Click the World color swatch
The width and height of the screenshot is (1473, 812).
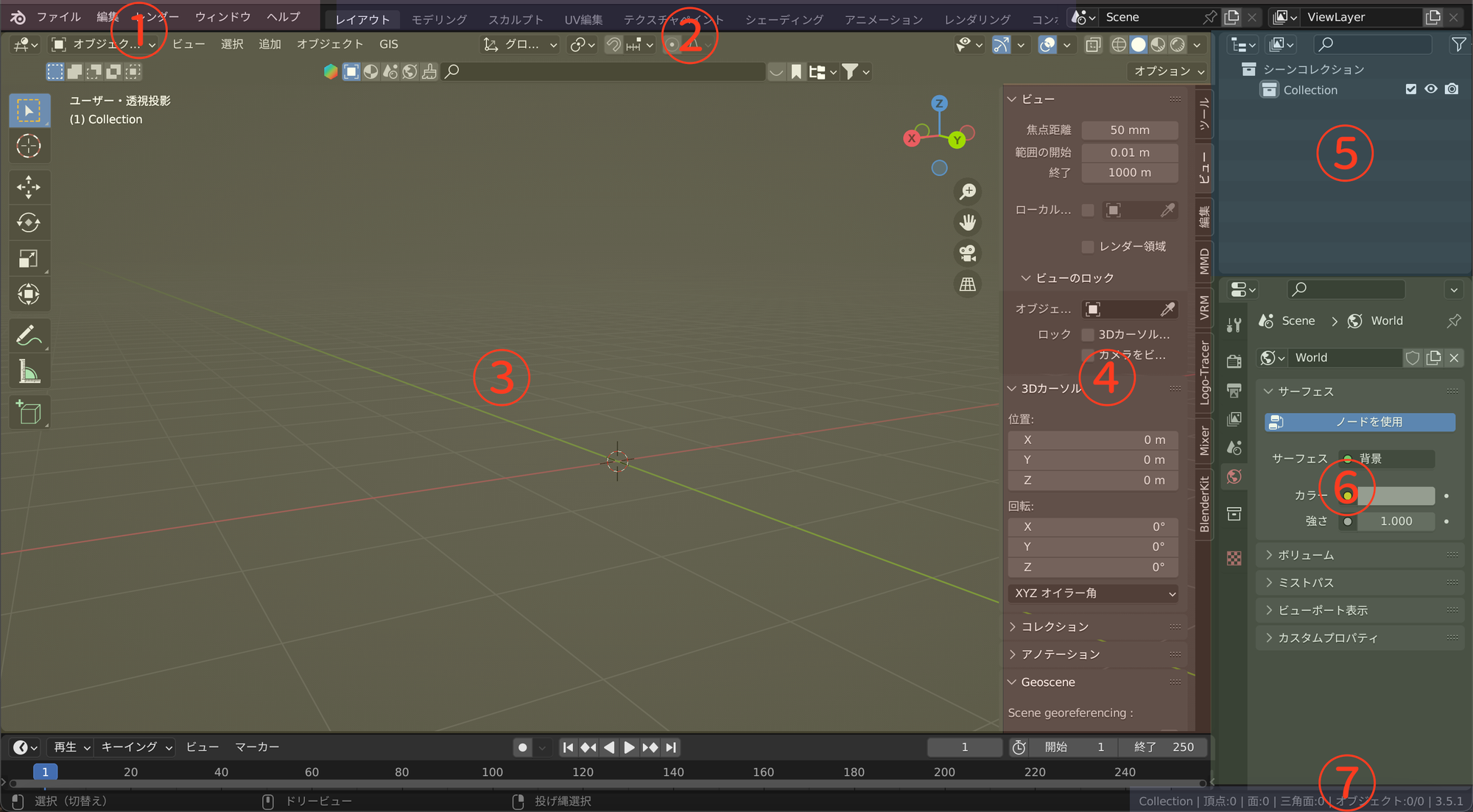click(1396, 496)
